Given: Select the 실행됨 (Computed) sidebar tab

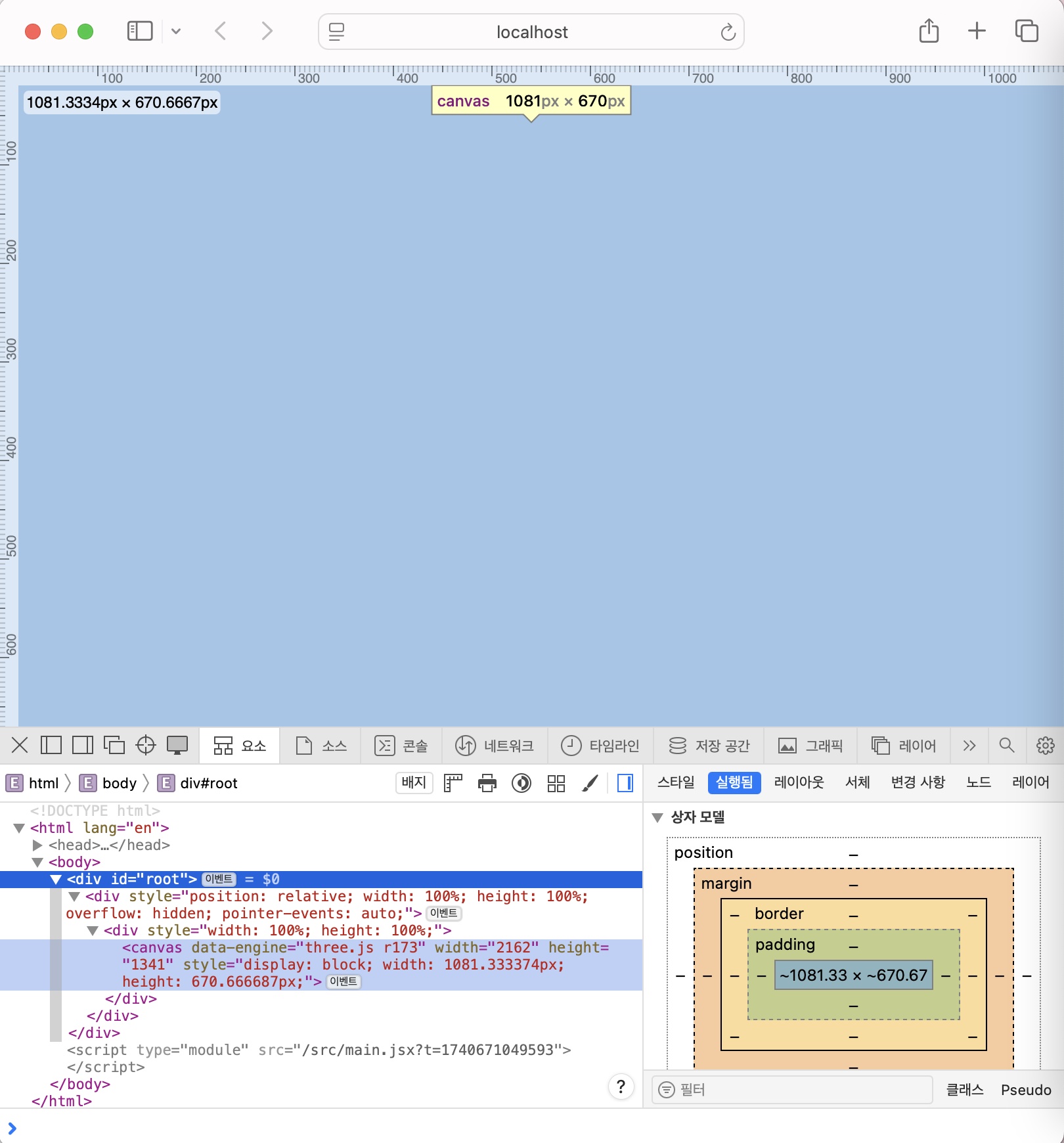Looking at the screenshot, I should pos(734,782).
